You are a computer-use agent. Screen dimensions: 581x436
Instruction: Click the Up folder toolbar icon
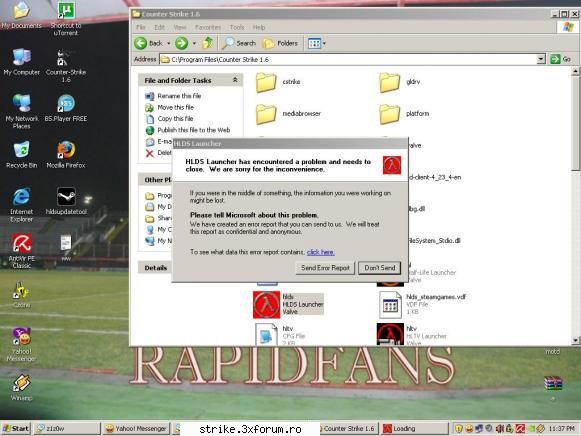coord(208,43)
